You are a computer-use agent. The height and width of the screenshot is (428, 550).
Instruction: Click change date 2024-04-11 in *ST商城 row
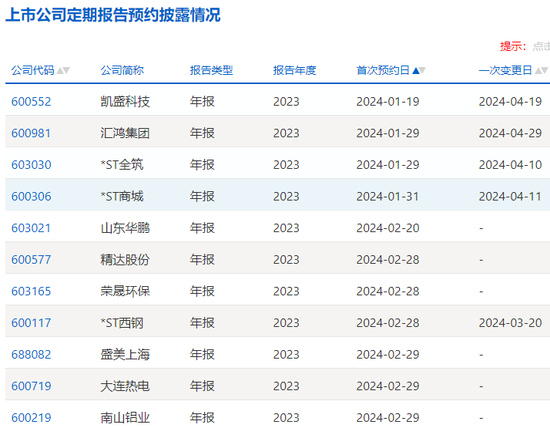[510, 196]
